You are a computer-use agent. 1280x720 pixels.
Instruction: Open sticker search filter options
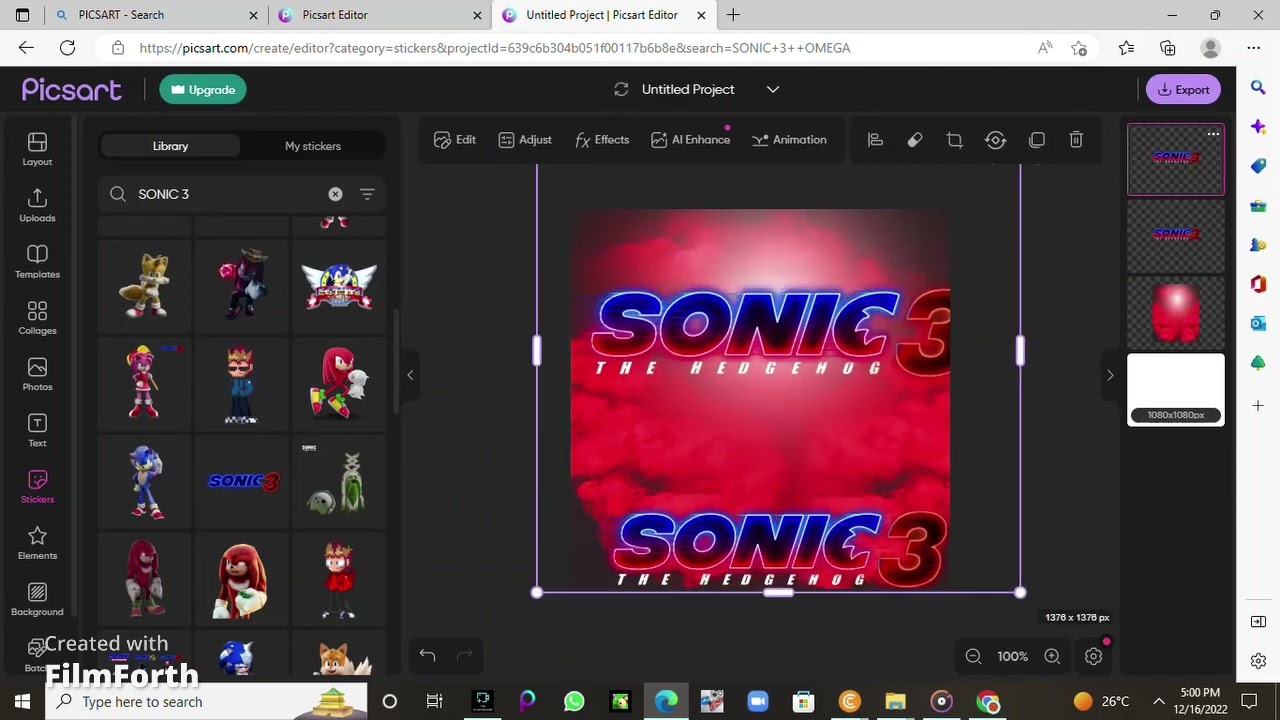click(x=367, y=194)
